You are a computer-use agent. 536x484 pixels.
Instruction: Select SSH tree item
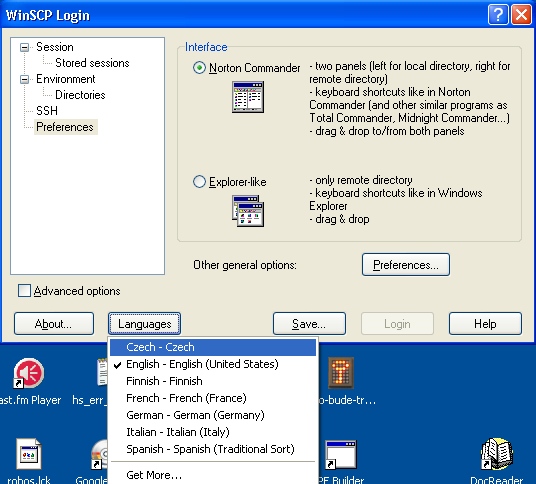coord(47,111)
